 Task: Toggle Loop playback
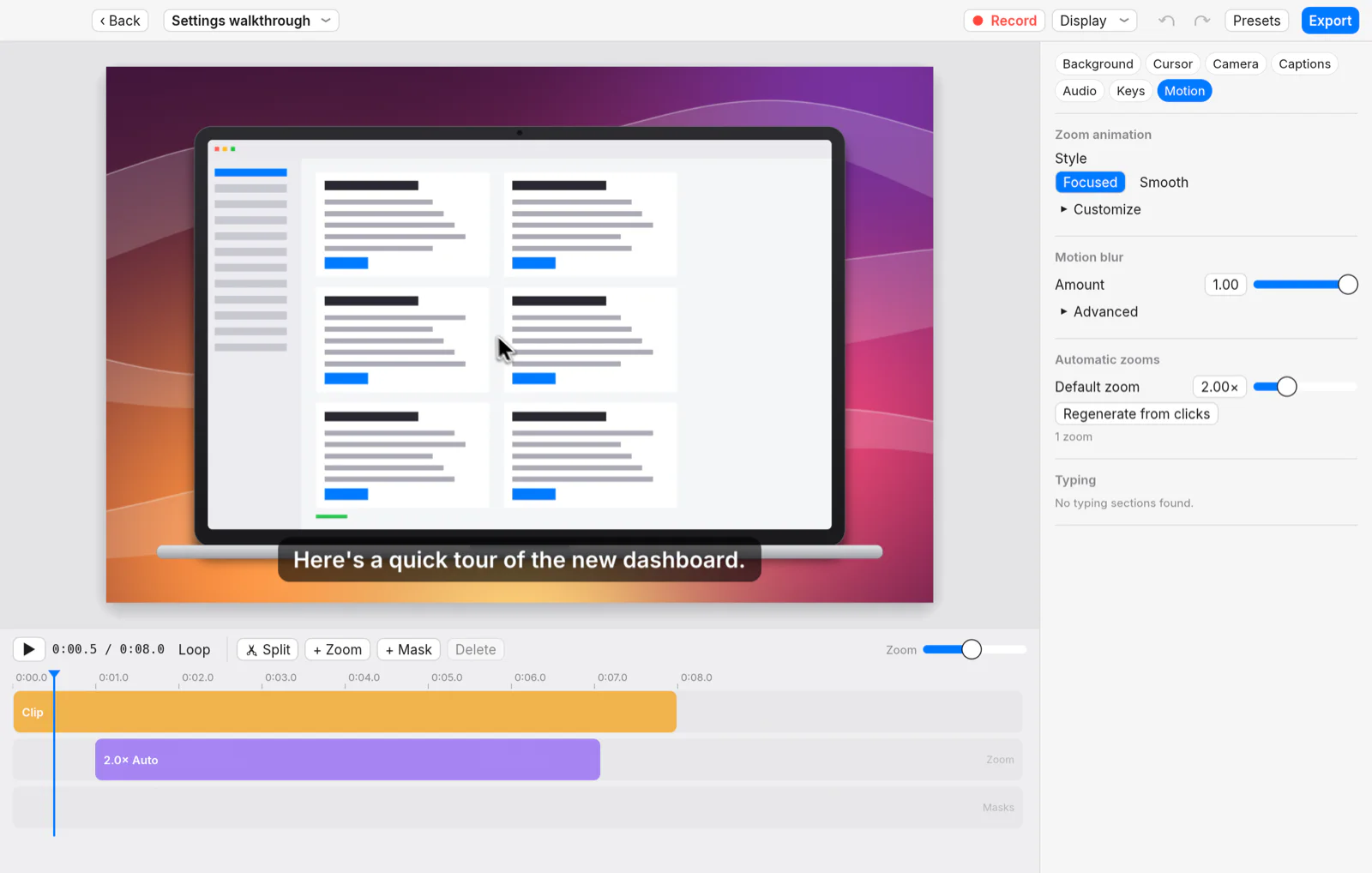(x=194, y=649)
